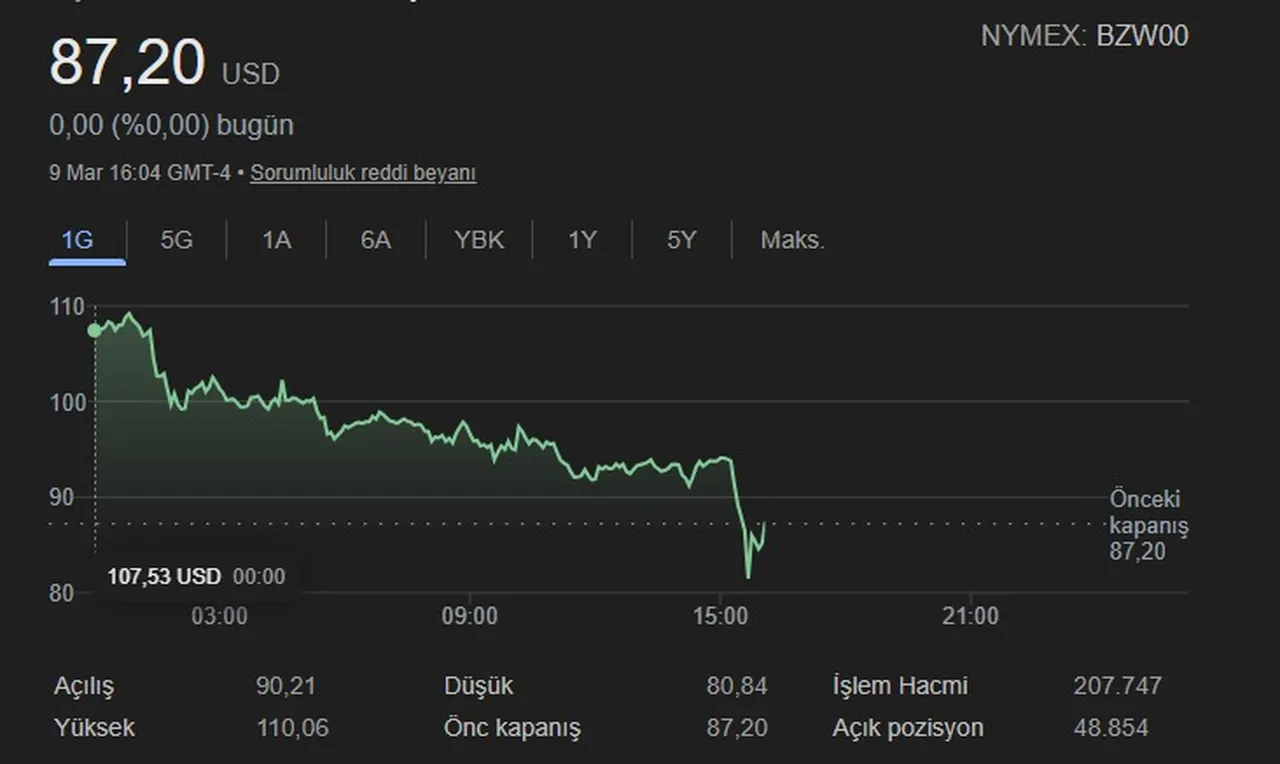Switch to the 5G time range tab
The image size is (1280, 764).
(176, 240)
